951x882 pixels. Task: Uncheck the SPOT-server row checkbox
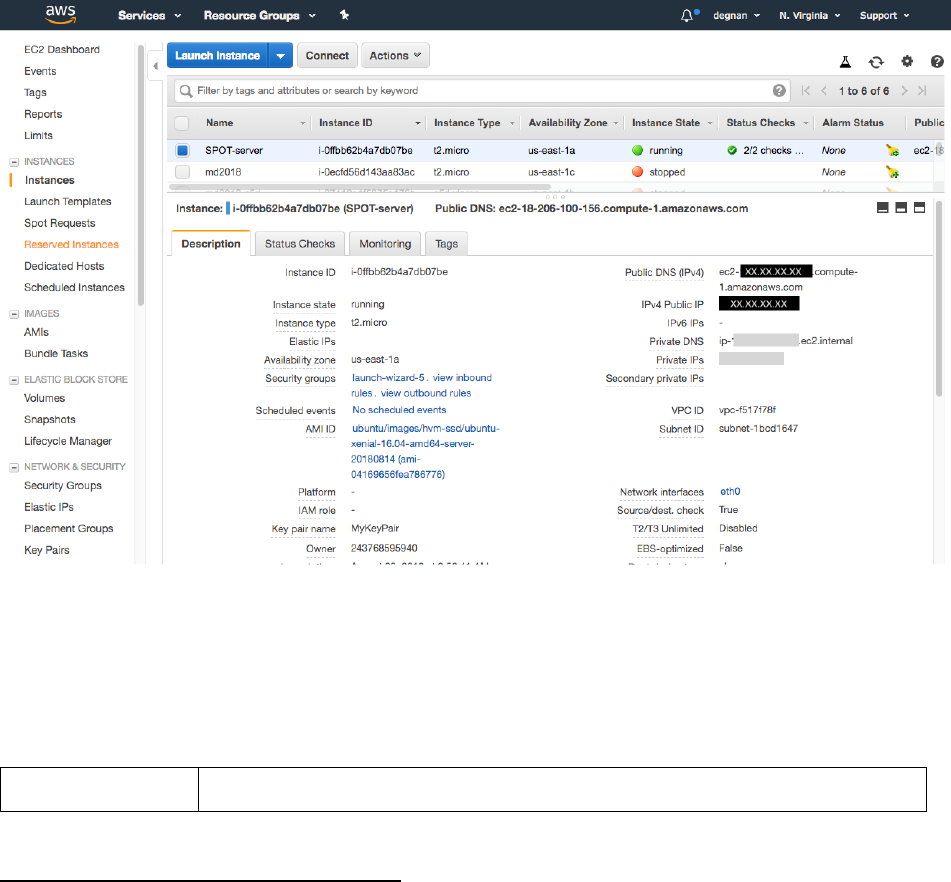182,150
